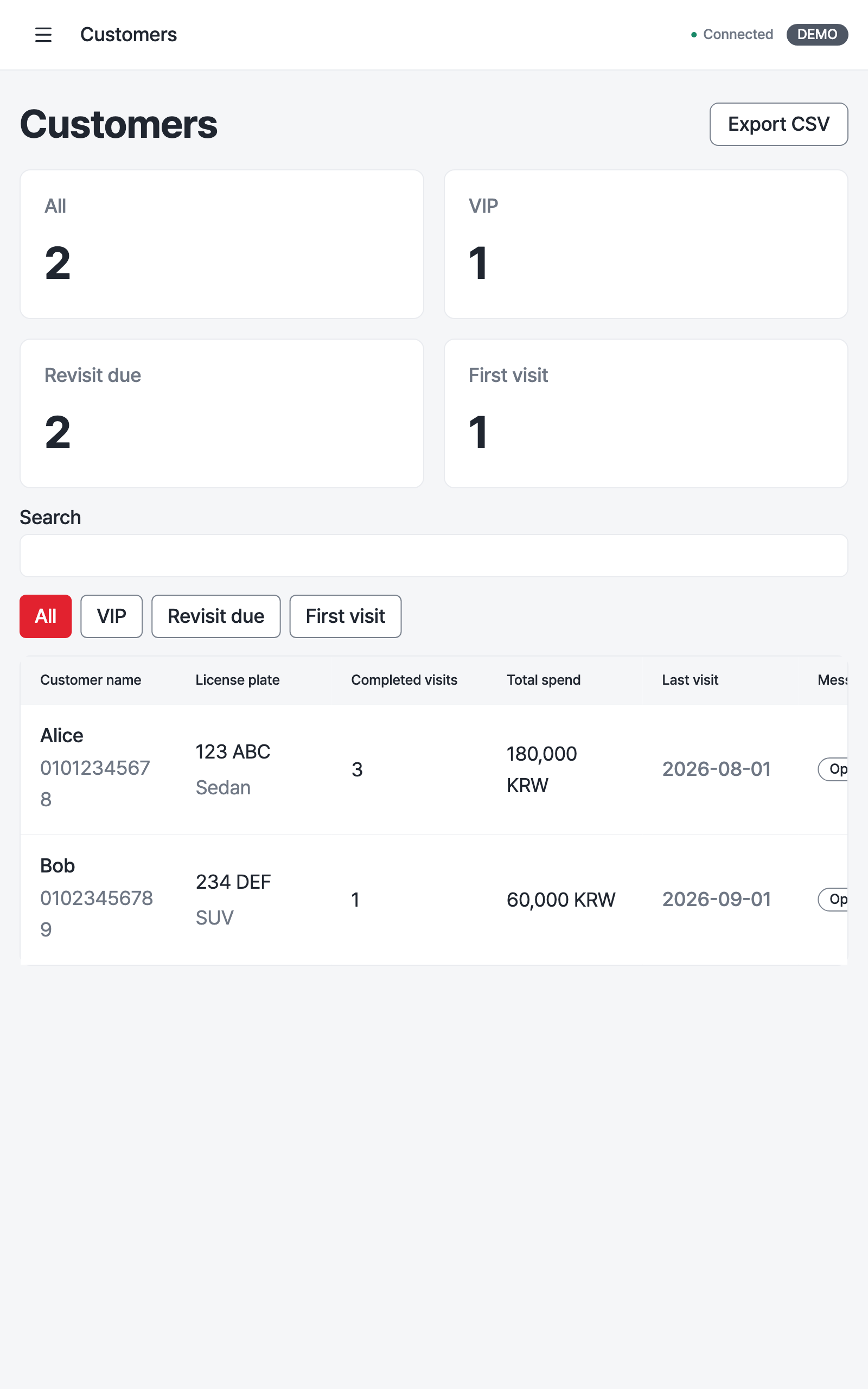Viewport: 868px width, 1389px height.
Task: Open message button in Alice's row
Action: [x=834, y=769]
